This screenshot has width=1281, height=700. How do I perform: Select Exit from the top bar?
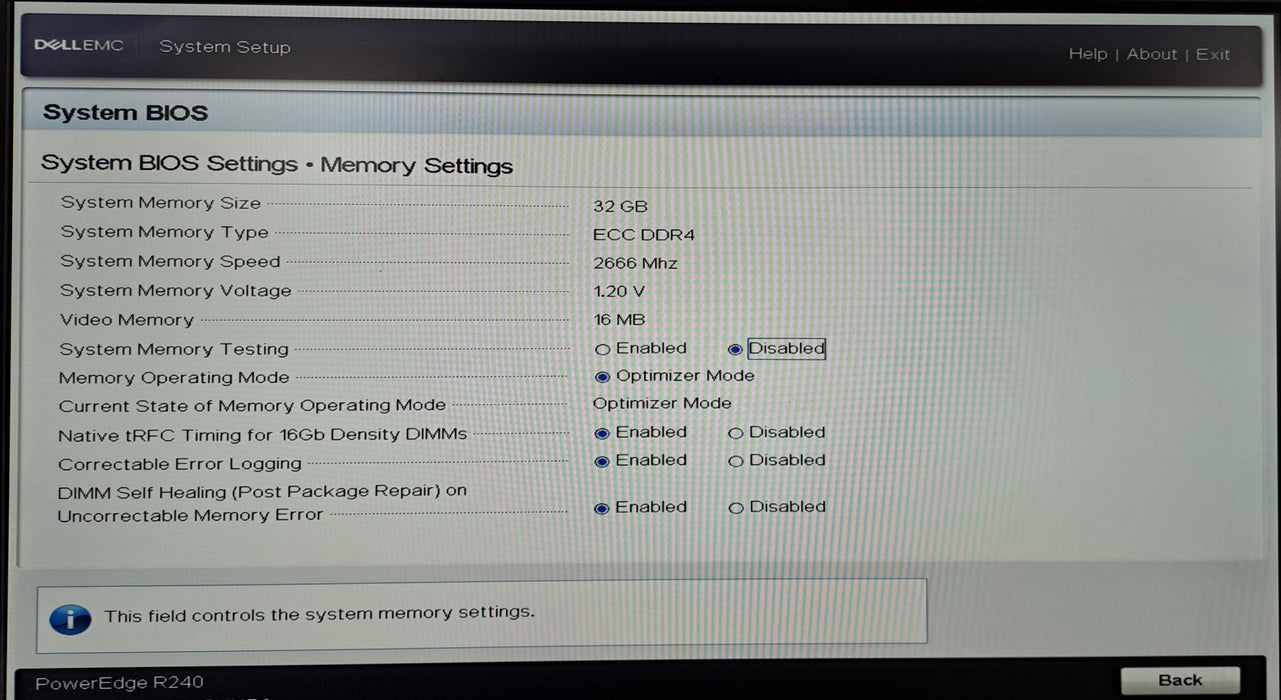(x=1213, y=54)
